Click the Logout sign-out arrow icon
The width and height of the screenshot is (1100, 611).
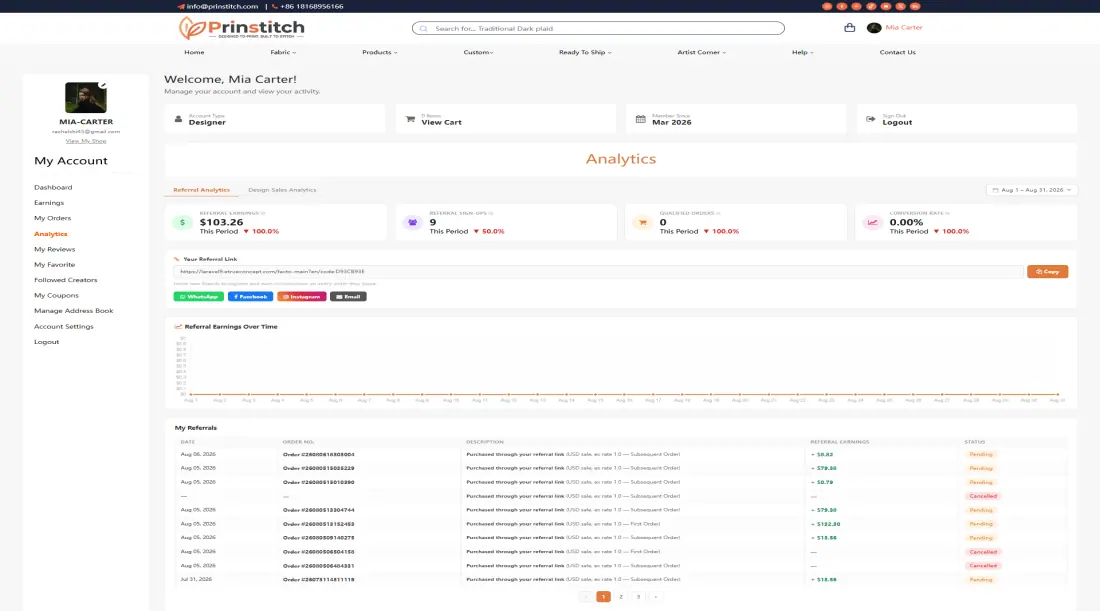[871, 119]
